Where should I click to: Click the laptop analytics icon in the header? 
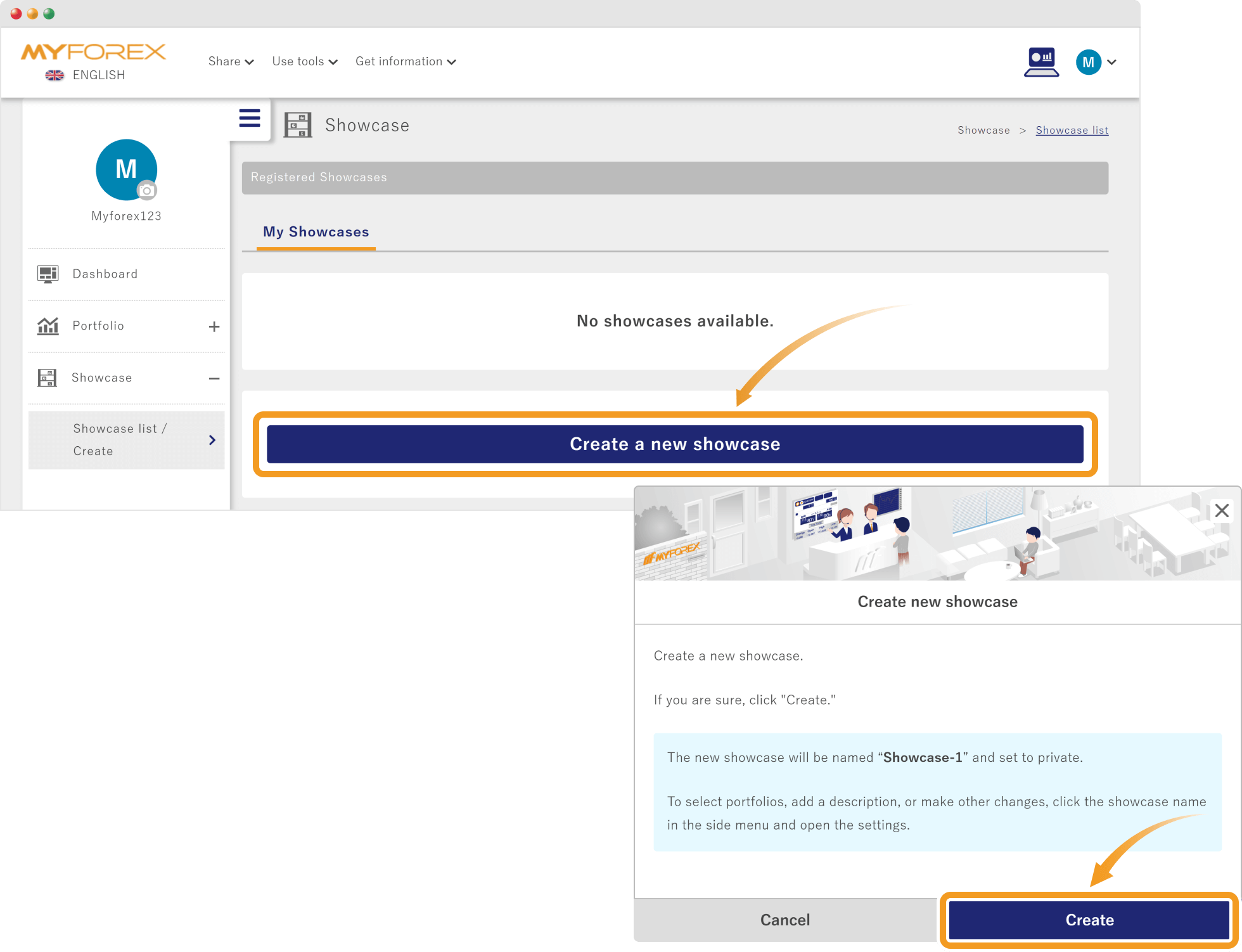click(1041, 61)
